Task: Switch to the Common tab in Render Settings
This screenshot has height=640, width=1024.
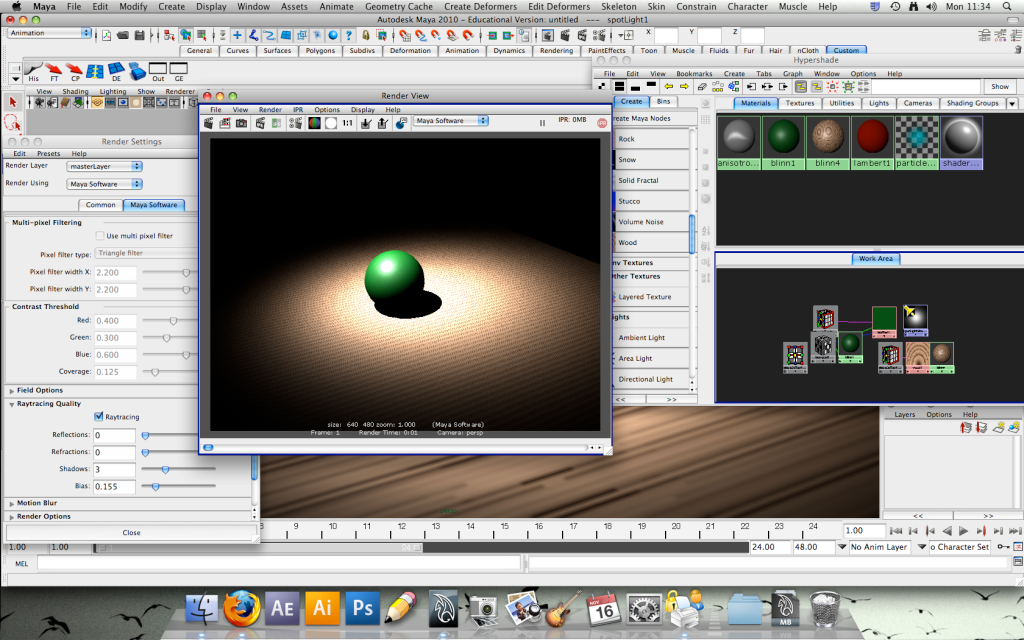Action: [101, 205]
